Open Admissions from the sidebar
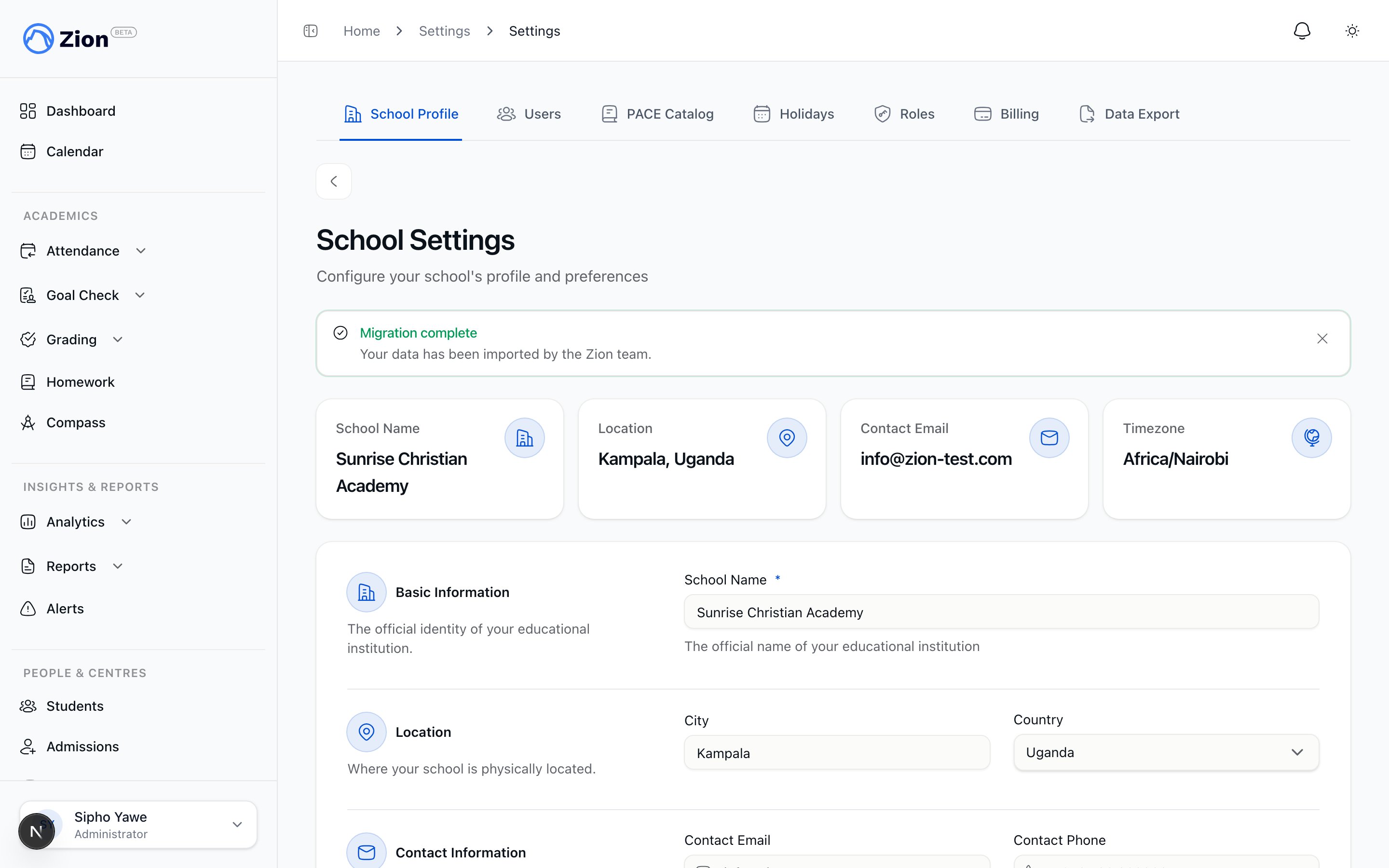1389x868 pixels. pos(69,746)
